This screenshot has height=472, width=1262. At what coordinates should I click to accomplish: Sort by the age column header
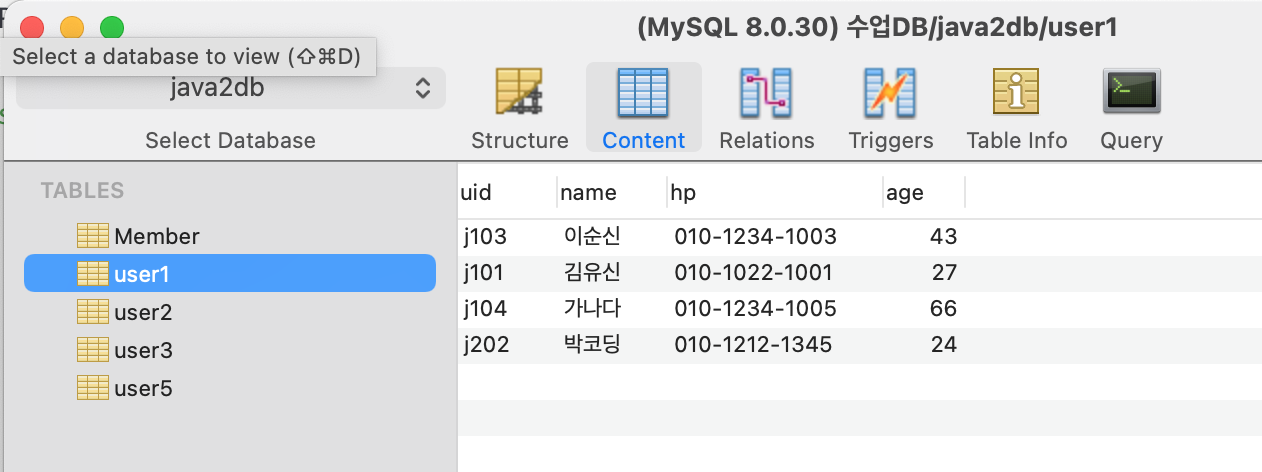[x=925, y=193]
